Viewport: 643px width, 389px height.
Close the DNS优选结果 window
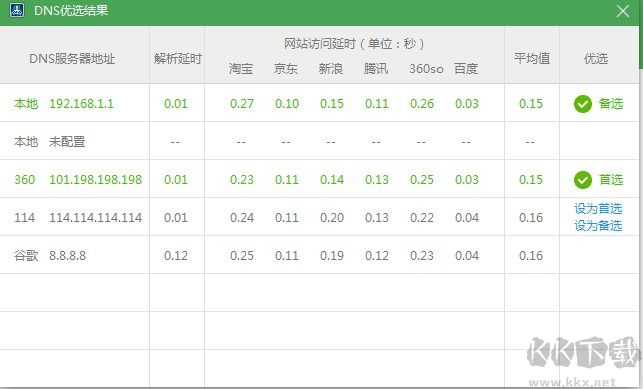[623, 11]
